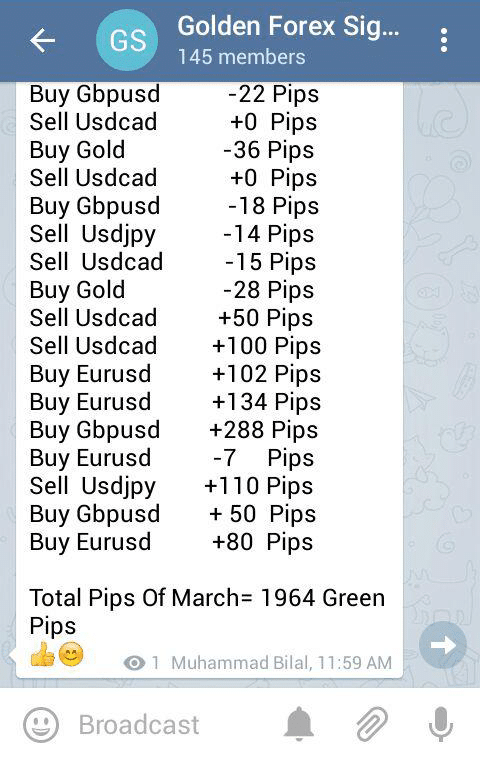This screenshot has width=480, height=760.
Task: Tap the forward share arrow button
Action: (x=443, y=645)
